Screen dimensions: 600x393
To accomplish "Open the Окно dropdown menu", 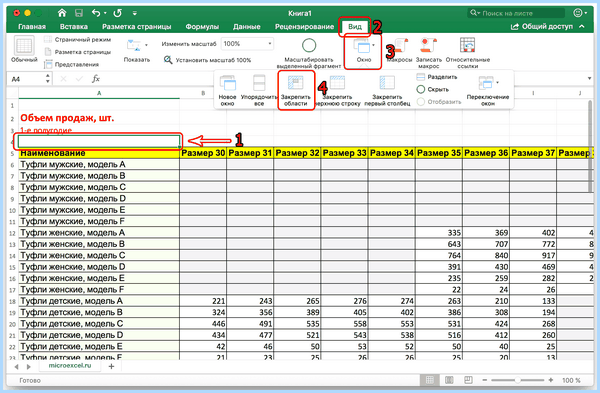I will pos(363,52).
